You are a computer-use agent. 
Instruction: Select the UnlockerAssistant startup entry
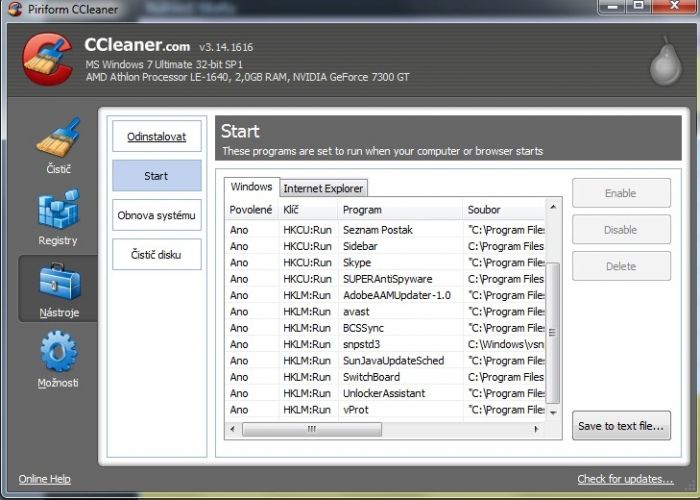pos(385,393)
